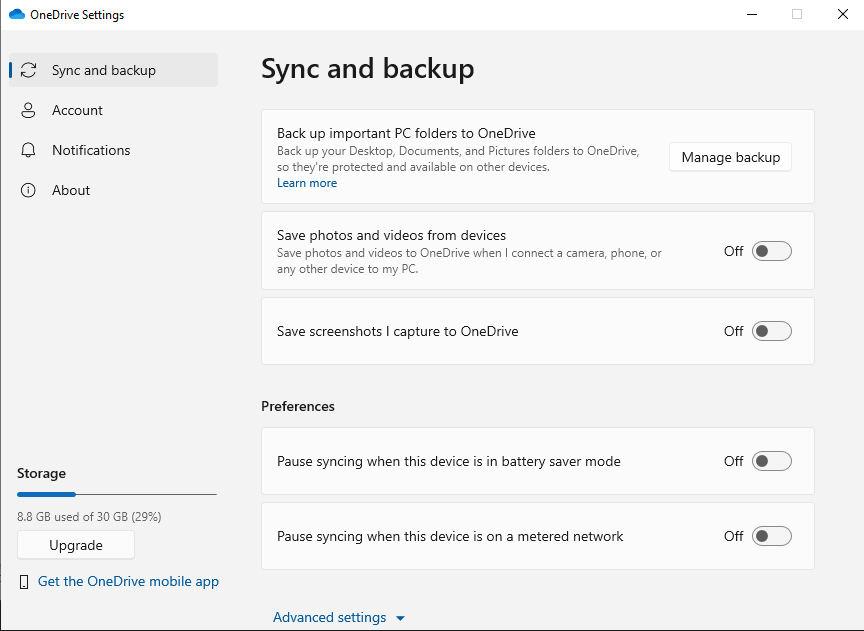The height and width of the screenshot is (631, 864).
Task: Click the Advanced settings down arrow
Action: point(401,618)
